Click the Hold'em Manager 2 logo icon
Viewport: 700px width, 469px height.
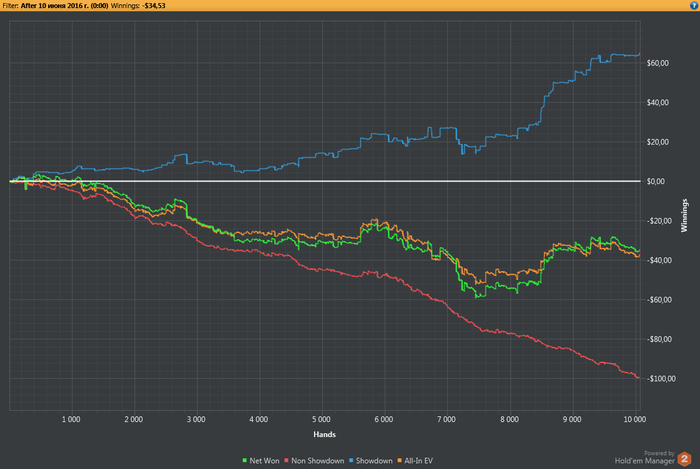point(684,459)
